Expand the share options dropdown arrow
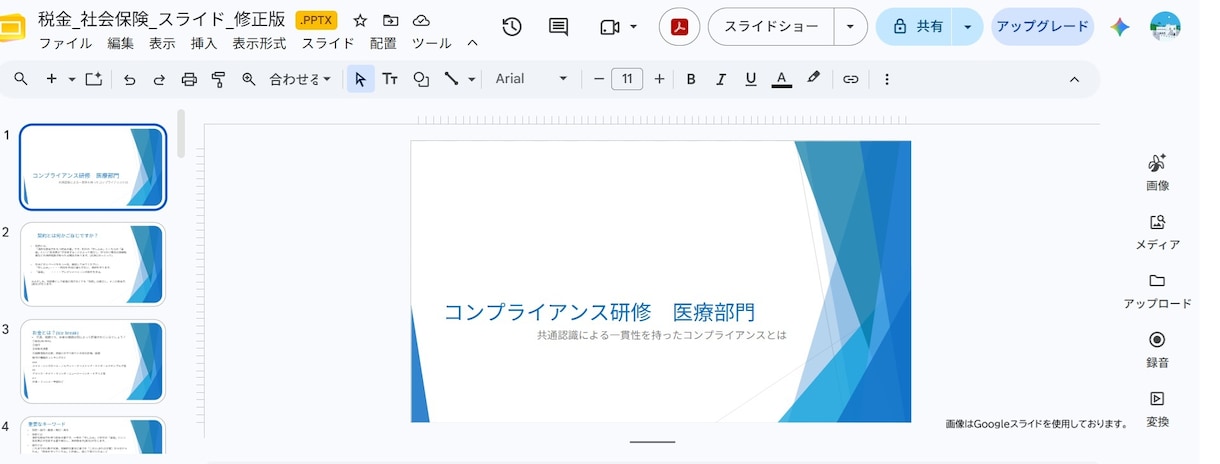Screen dimensions: 1220x464 (x=967, y=27)
